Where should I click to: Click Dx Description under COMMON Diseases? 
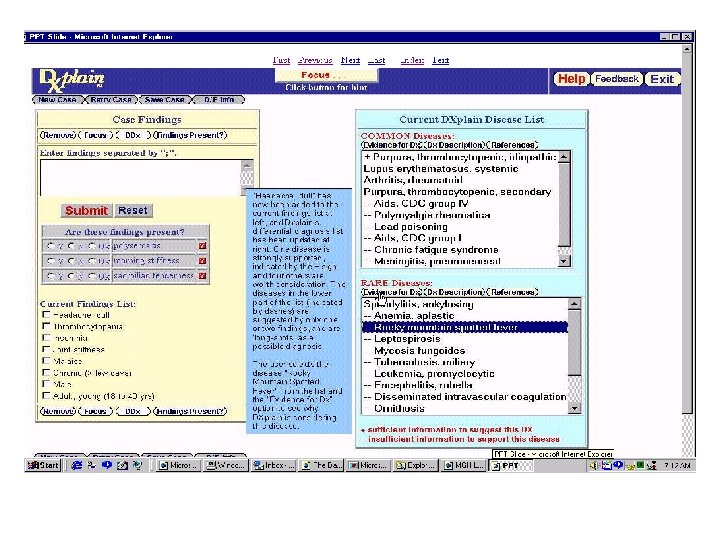[455, 145]
